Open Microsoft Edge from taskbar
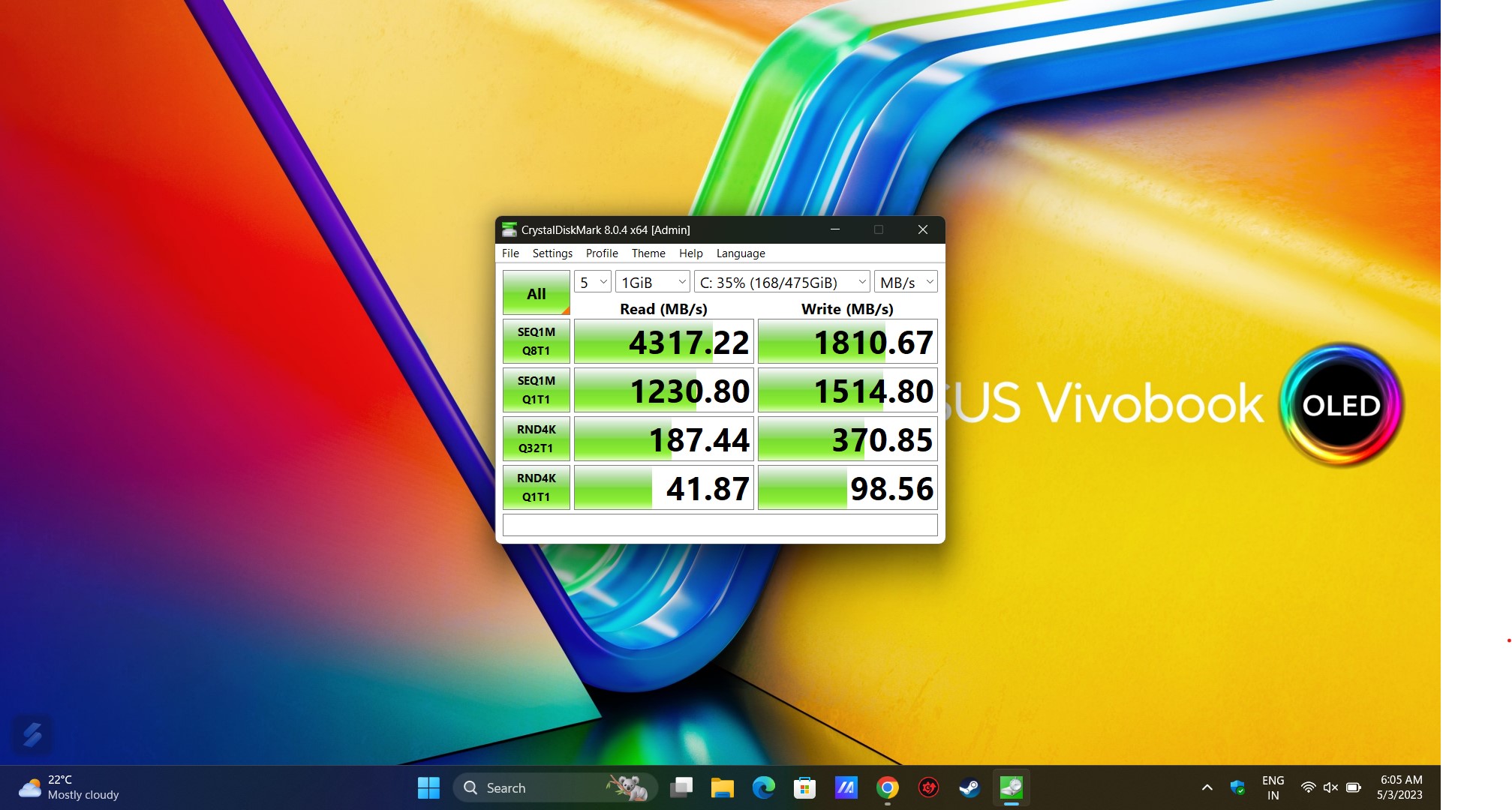Screen dimensions: 1512x810 [x=763, y=787]
